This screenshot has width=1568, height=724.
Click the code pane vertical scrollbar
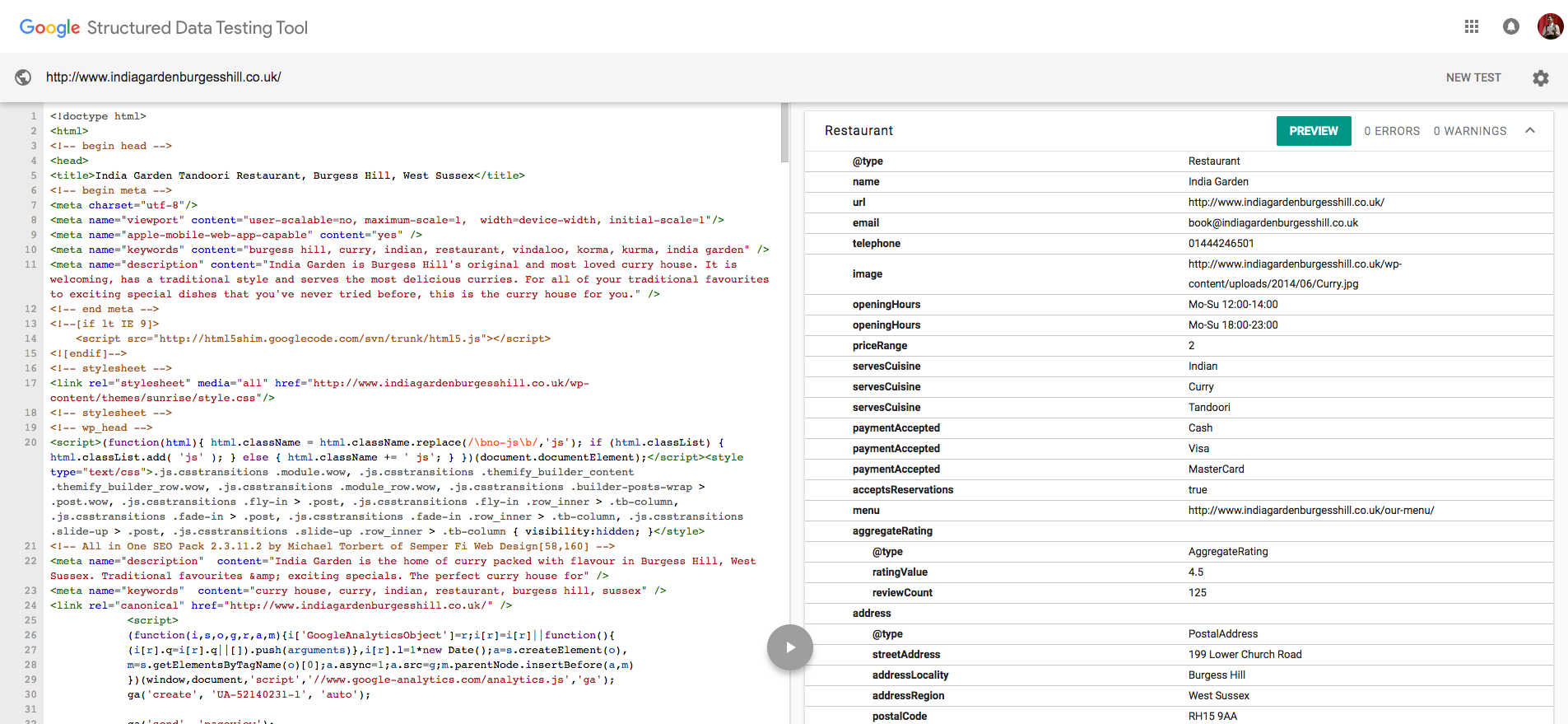(x=784, y=133)
